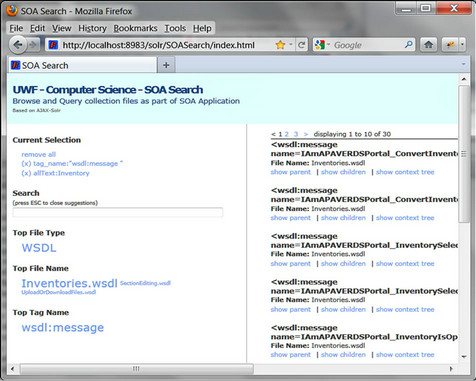The height and width of the screenshot is (381, 476).
Task: Reload the page with the refresh icon
Action: coord(302,45)
